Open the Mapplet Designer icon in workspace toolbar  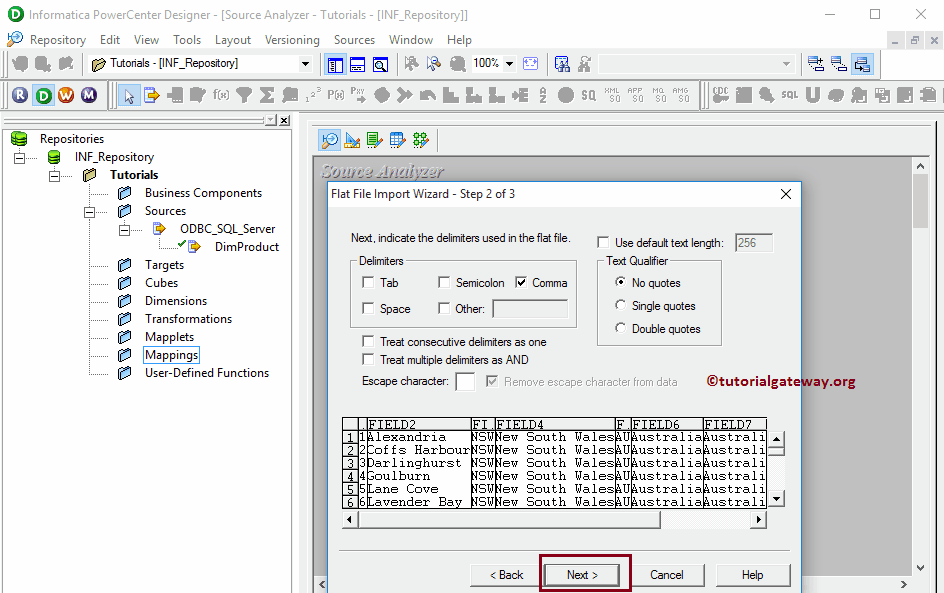pos(397,140)
